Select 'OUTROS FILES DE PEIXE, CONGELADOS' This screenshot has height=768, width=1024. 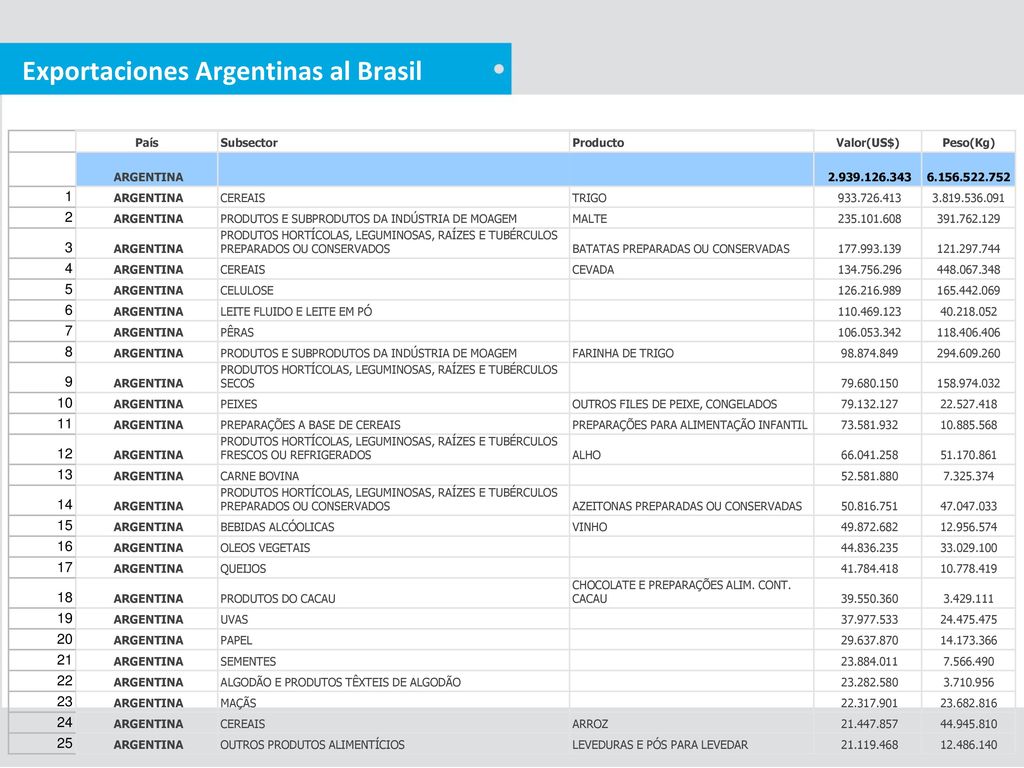pyautogui.click(x=675, y=404)
